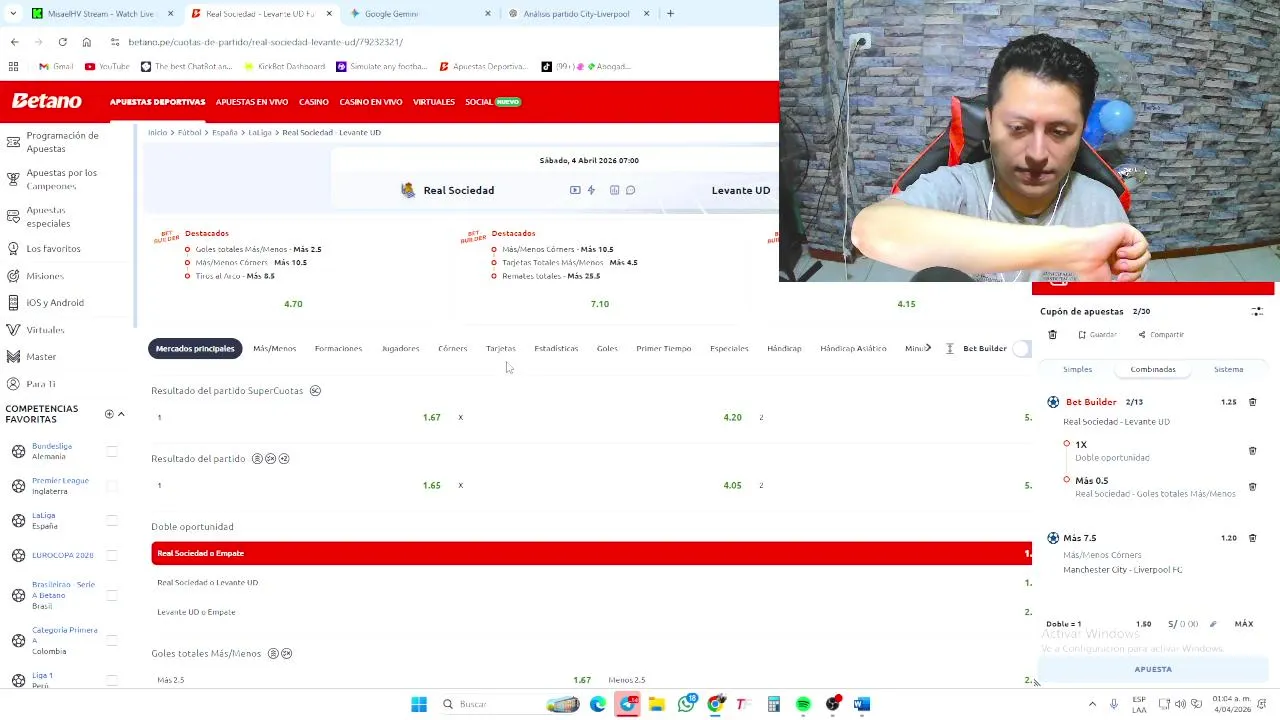
Task: Add a favorite competition with plus icon
Action: click(109, 414)
